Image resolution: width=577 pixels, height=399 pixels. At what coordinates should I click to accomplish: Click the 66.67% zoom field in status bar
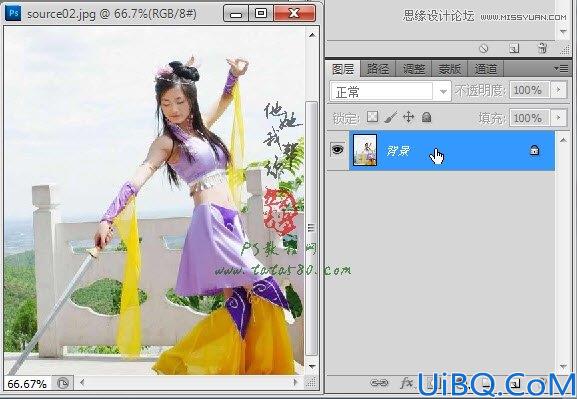pos(27,384)
